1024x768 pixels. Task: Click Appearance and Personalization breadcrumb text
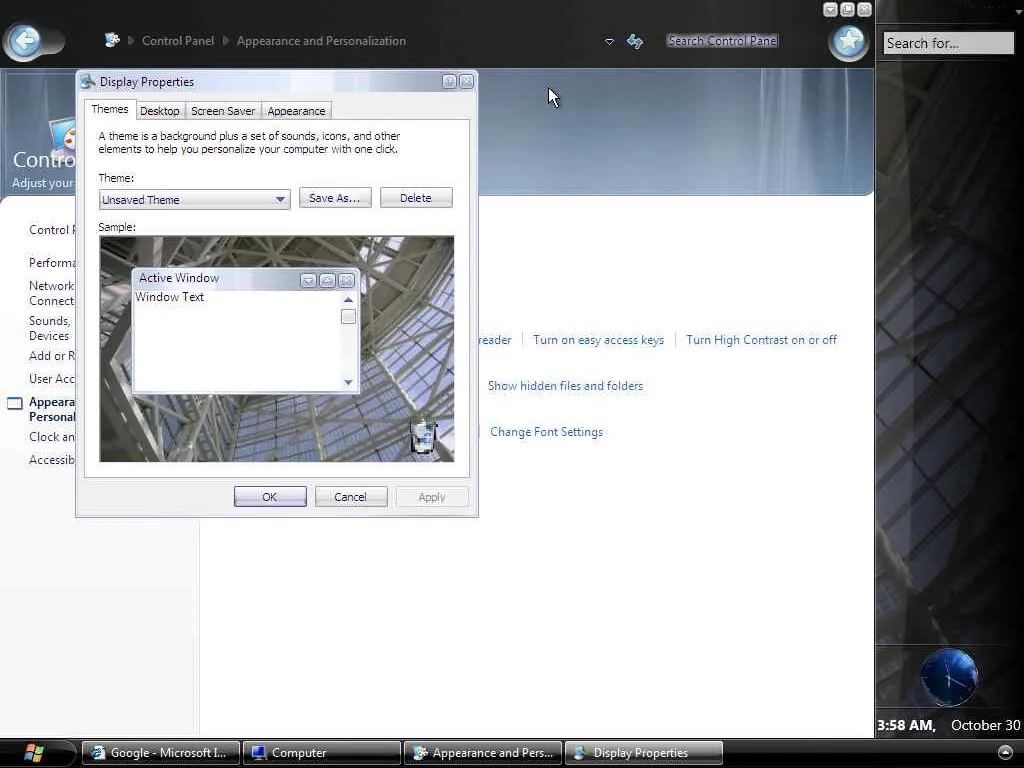point(321,40)
